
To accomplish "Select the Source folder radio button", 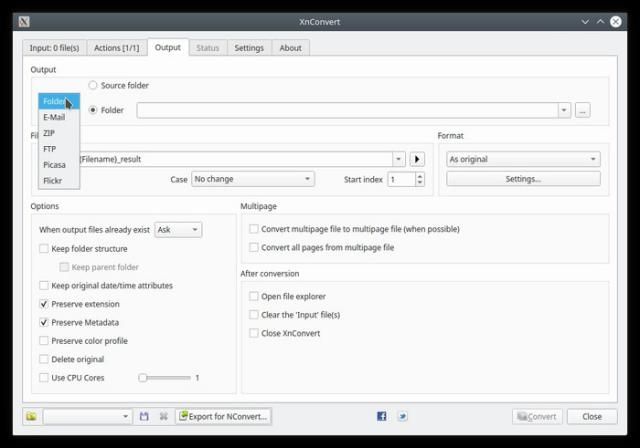I will pyautogui.click(x=94, y=86).
